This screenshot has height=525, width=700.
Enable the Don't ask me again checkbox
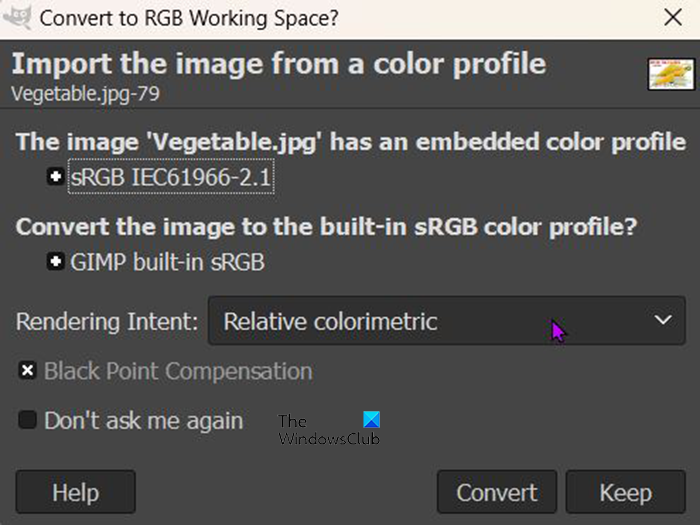(x=27, y=420)
